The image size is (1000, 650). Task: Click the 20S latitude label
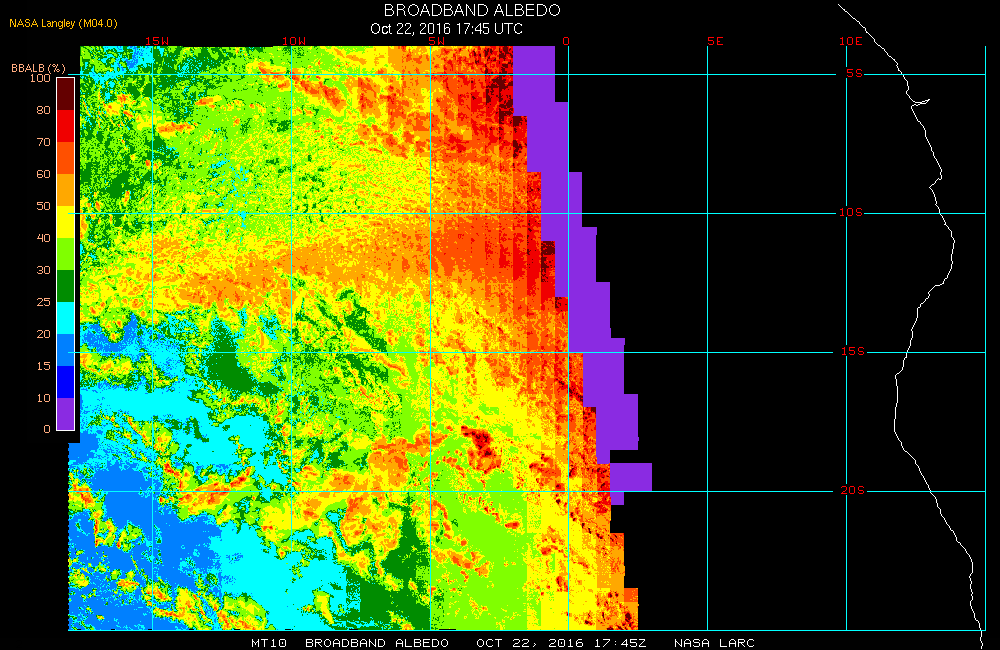[853, 490]
